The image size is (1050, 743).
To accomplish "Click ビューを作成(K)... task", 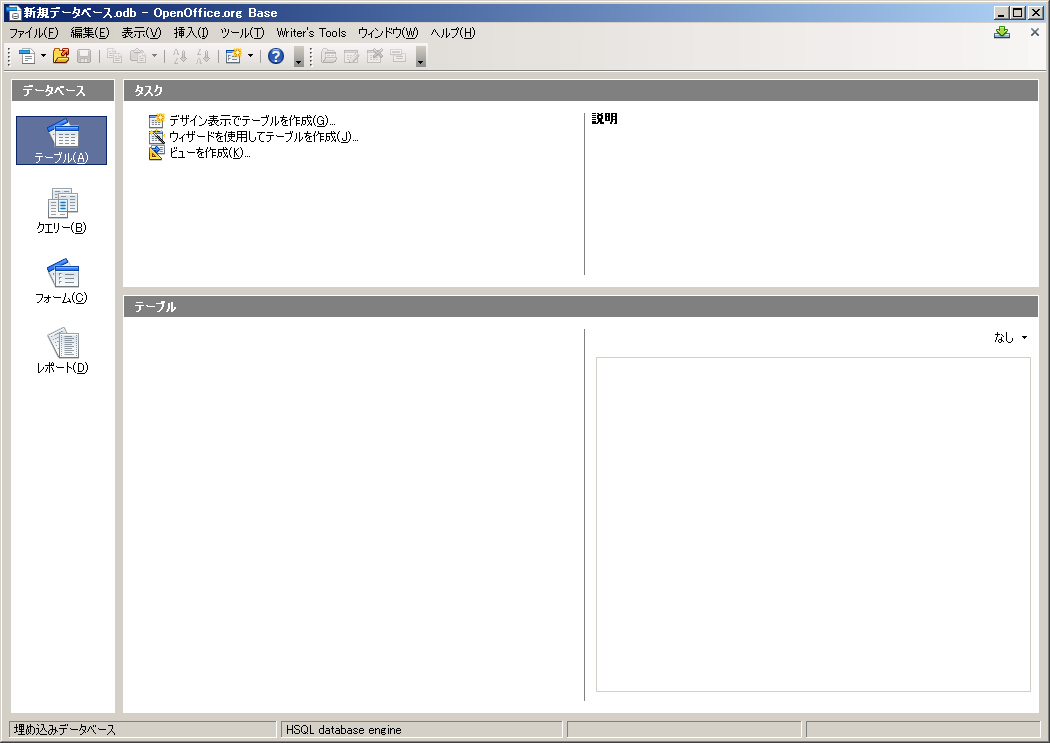I will pyautogui.click(x=200, y=153).
